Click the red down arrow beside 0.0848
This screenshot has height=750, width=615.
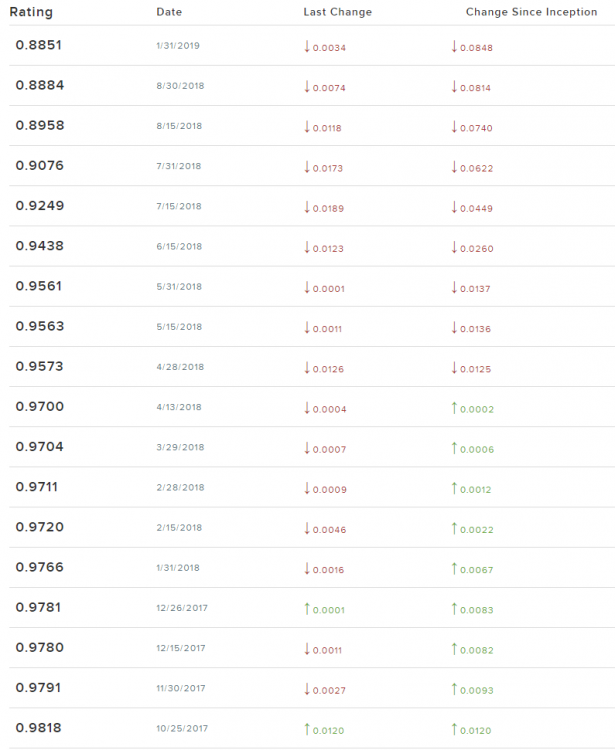454,47
